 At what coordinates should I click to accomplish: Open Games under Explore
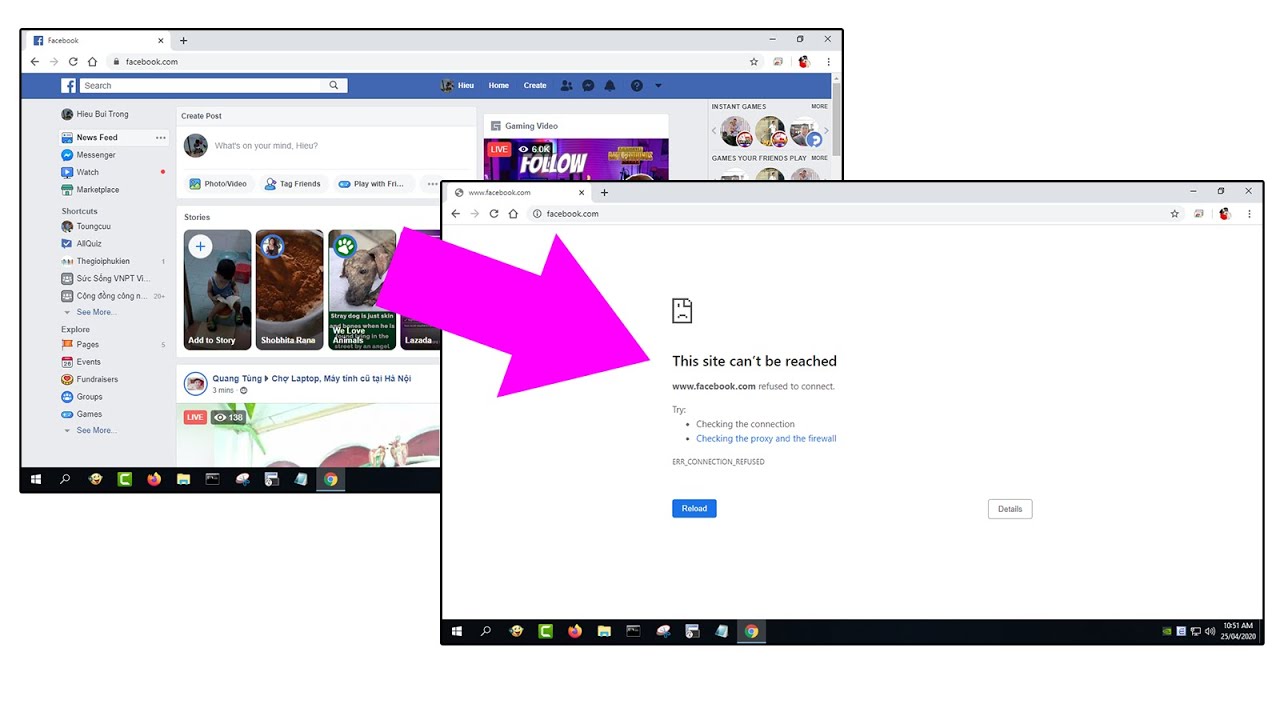click(x=82, y=414)
